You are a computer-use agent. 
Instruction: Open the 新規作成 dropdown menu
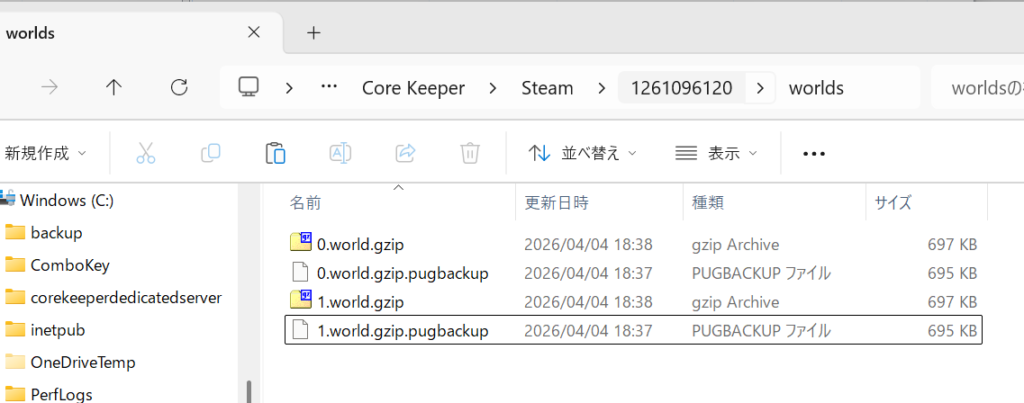pos(45,153)
